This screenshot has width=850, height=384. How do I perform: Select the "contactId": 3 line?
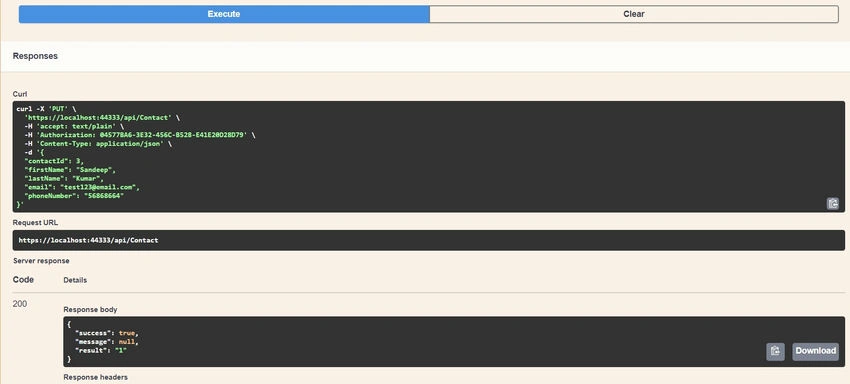tap(54, 161)
